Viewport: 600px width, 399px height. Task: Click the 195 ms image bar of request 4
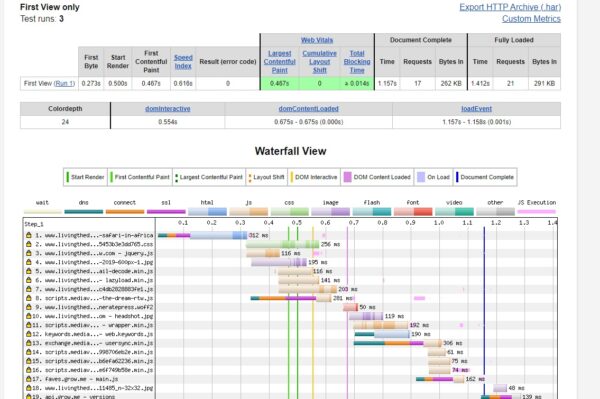pos(279,262)
